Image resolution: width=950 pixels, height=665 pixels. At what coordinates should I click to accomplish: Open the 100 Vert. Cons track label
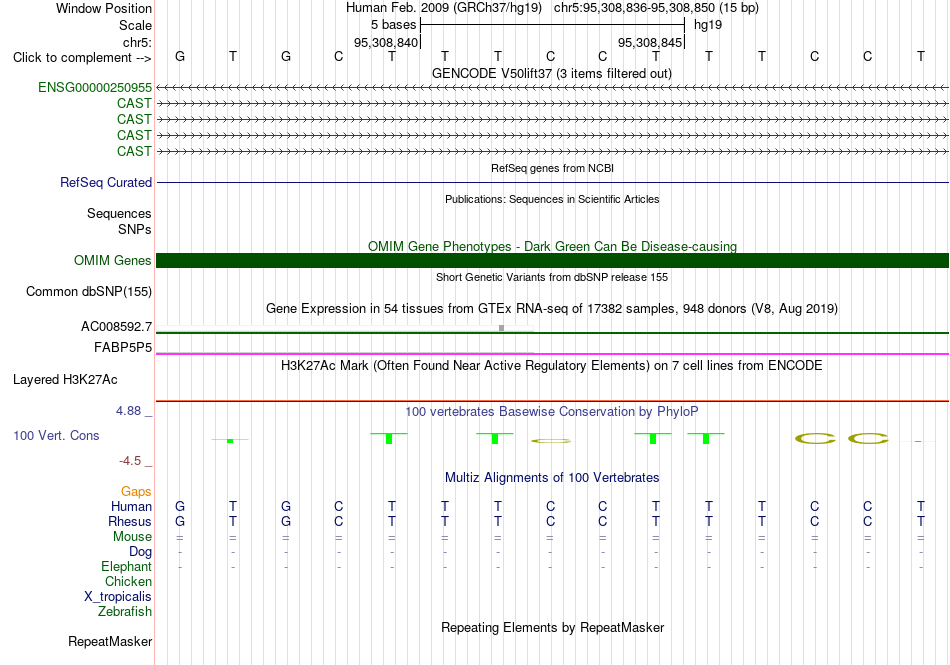56,435
